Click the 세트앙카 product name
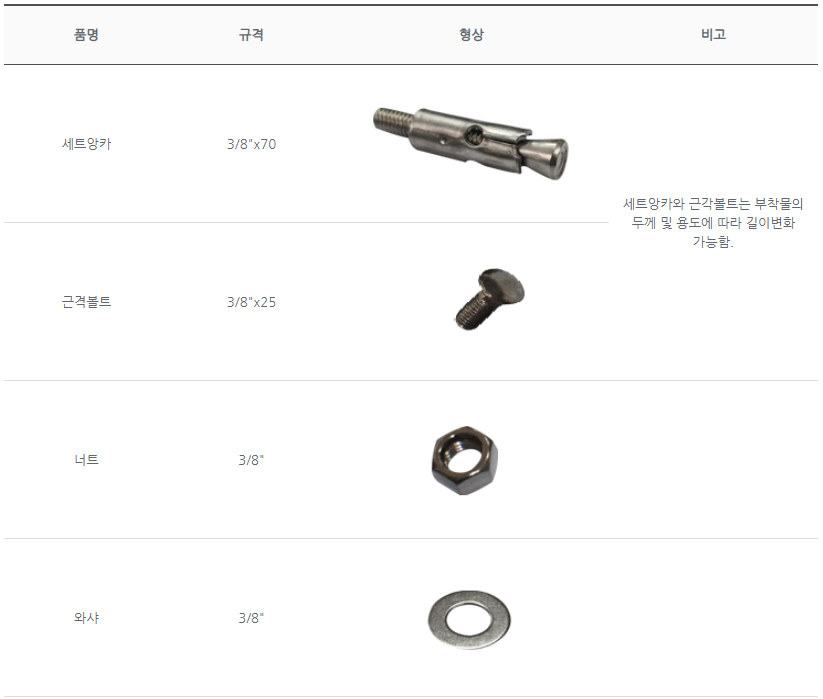 [87, 144]
